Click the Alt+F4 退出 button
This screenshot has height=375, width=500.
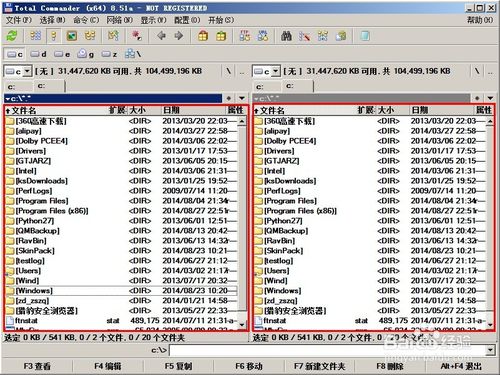461,366
